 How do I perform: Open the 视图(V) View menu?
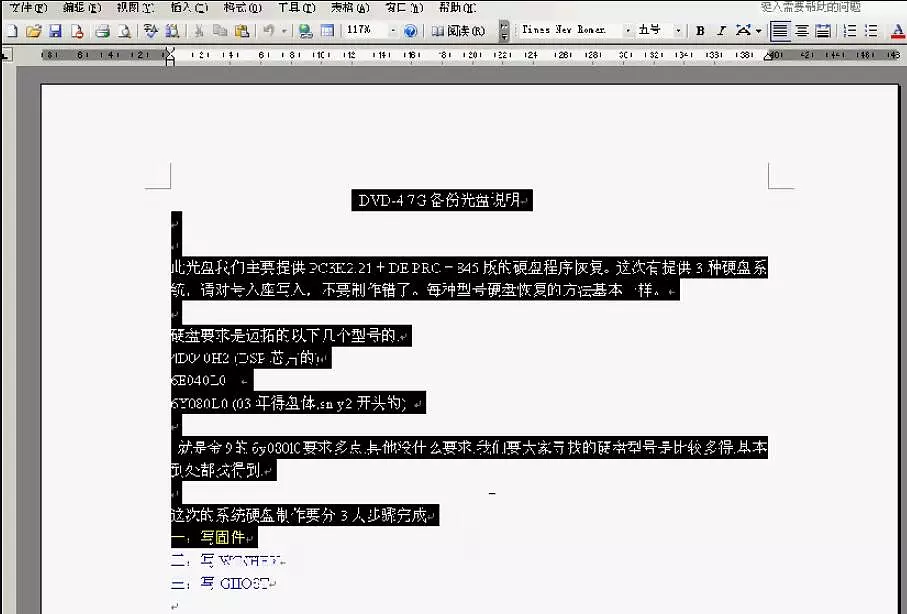pyautogui.click(x=135, y=8)
